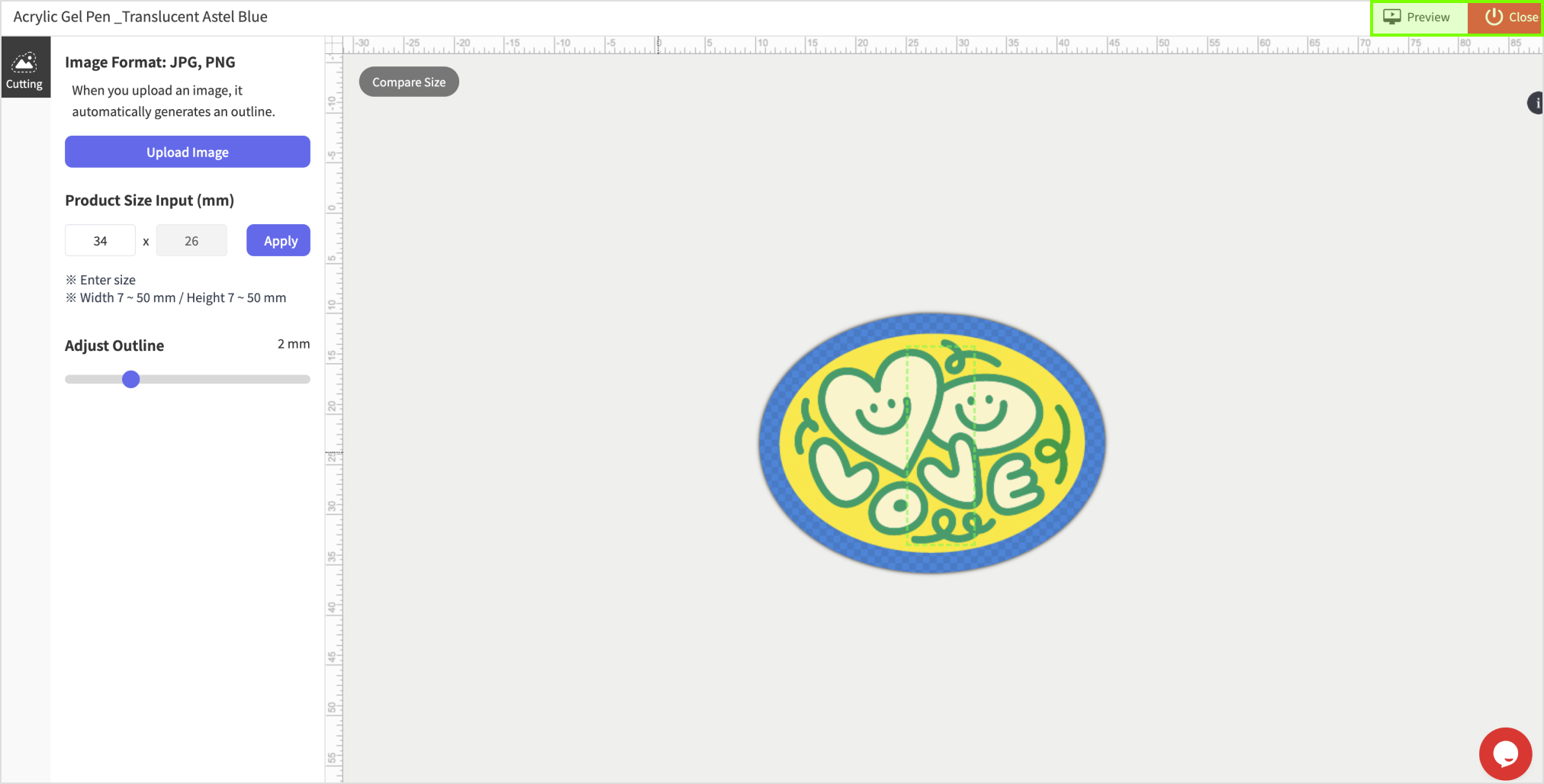
Task: Click Apply to set the product size
Action: pyautogui.click(x=278, y=241)
